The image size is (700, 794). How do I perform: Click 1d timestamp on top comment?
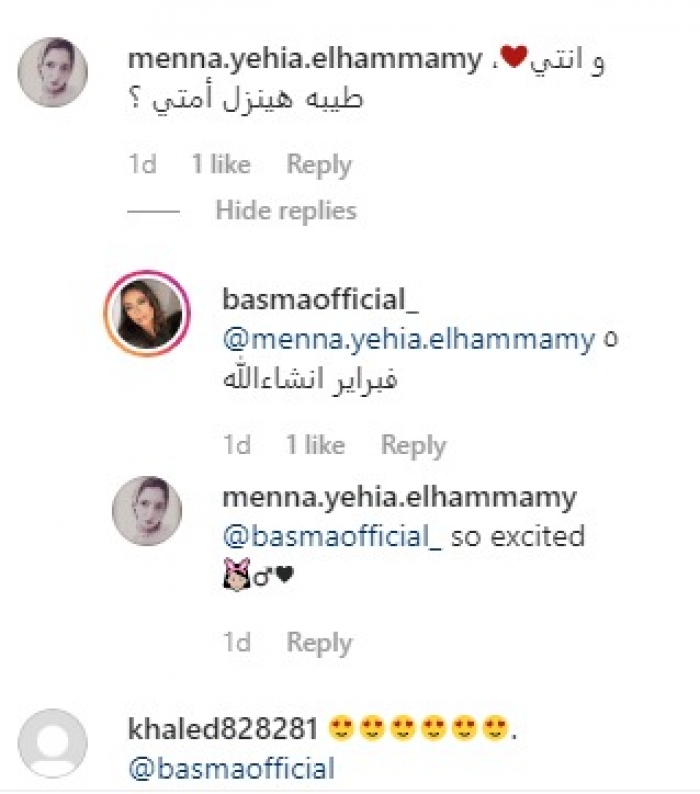click(x=142, y=165)
